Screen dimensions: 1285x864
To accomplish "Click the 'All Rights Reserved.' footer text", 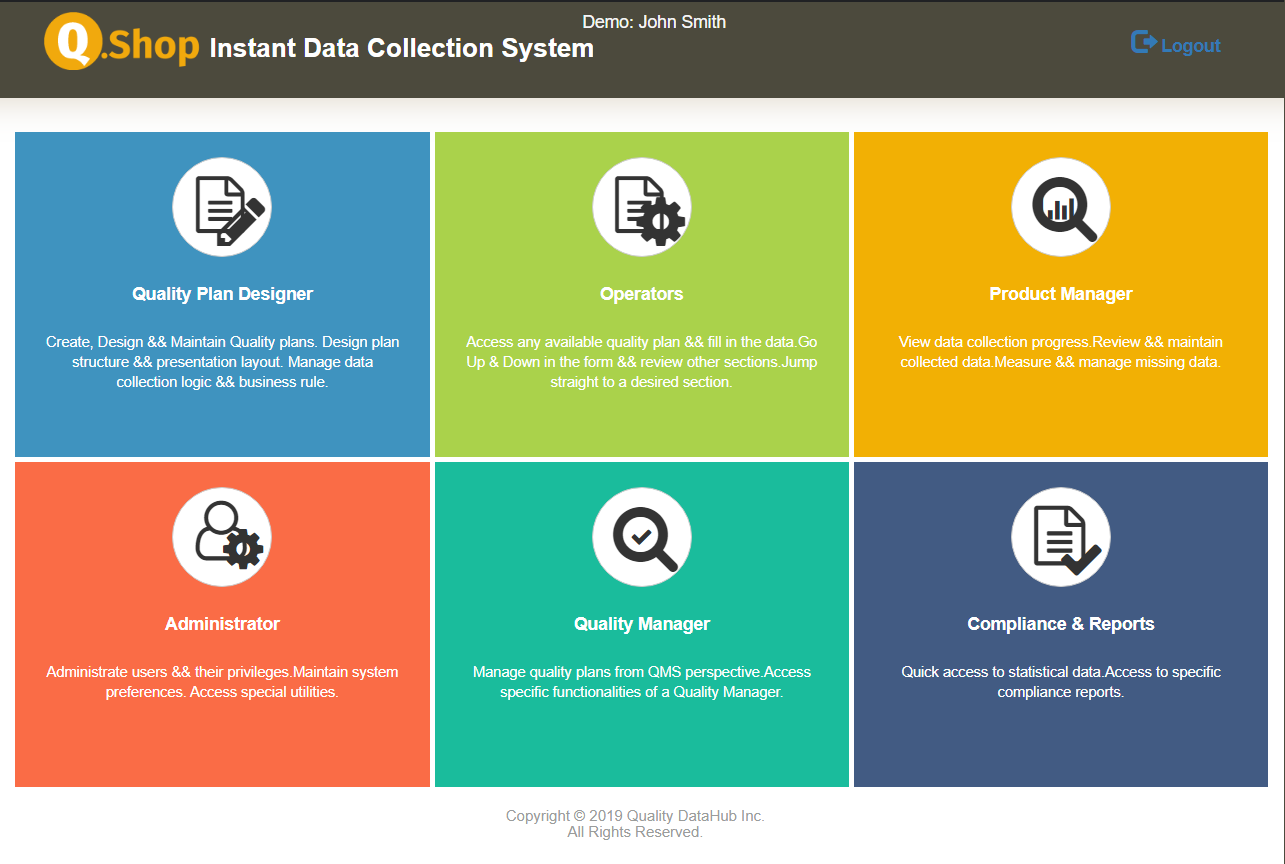I will tap(635, 832).
